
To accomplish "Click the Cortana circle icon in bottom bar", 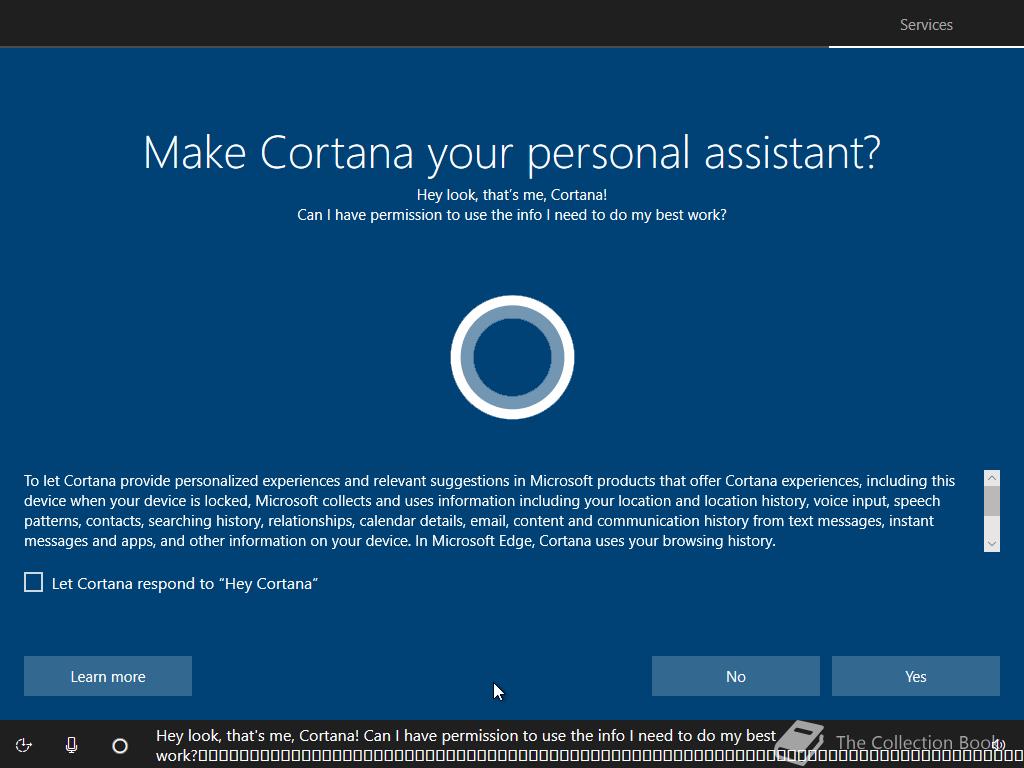I will [120, 746].
